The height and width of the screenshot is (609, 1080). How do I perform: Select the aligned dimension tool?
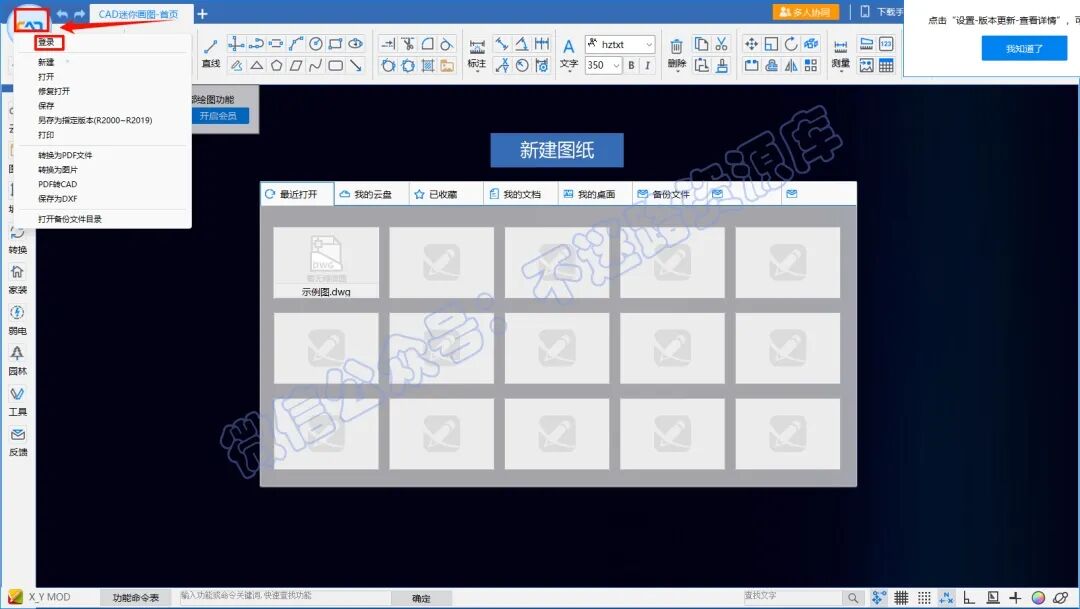coord(502,44)
